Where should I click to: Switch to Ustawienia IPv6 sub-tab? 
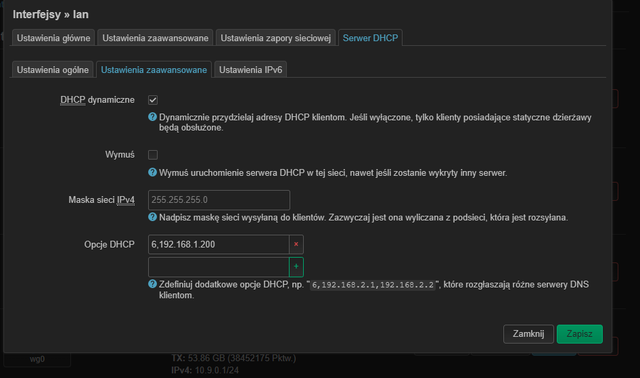click(x=251, y=70)
